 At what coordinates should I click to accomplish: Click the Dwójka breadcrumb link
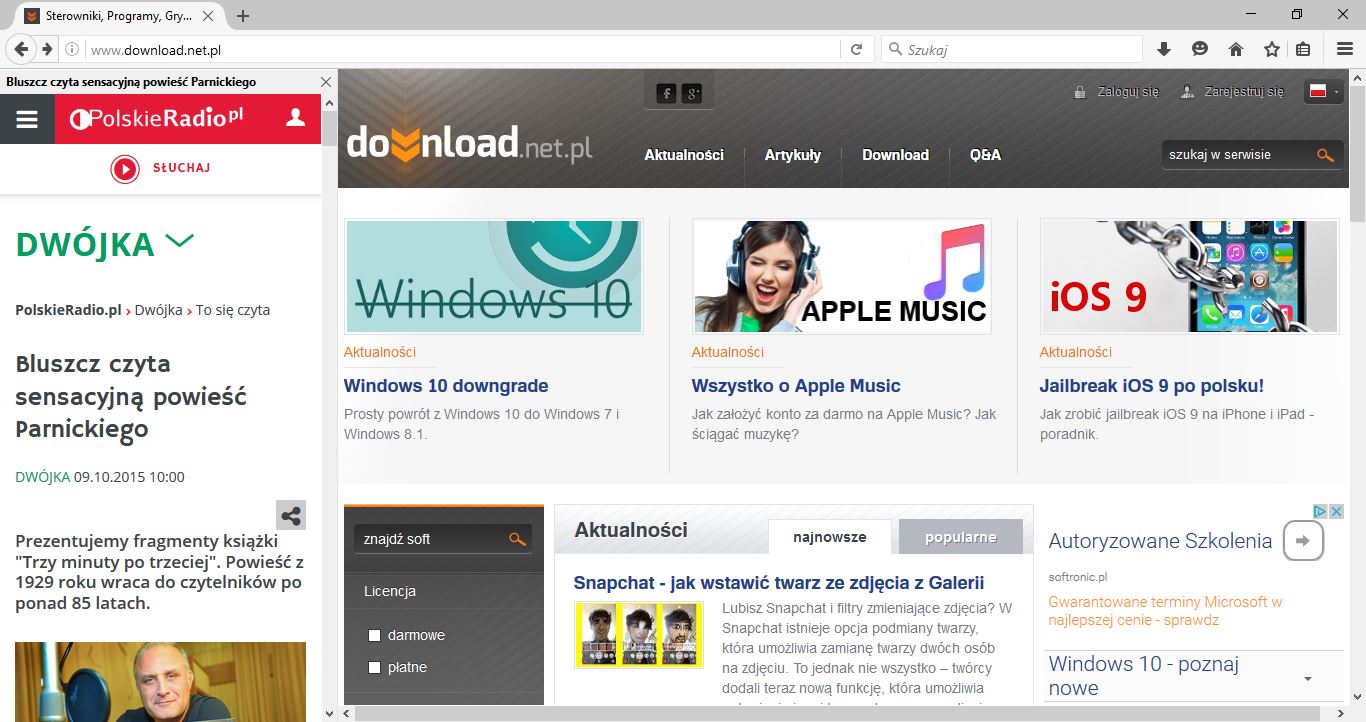[159, 310]
